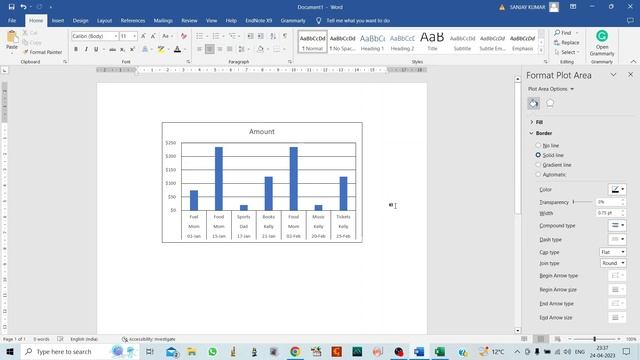Close the Format Plot Area pane
The width and height of the screenshot is (640, 360).
pos(630,75)
